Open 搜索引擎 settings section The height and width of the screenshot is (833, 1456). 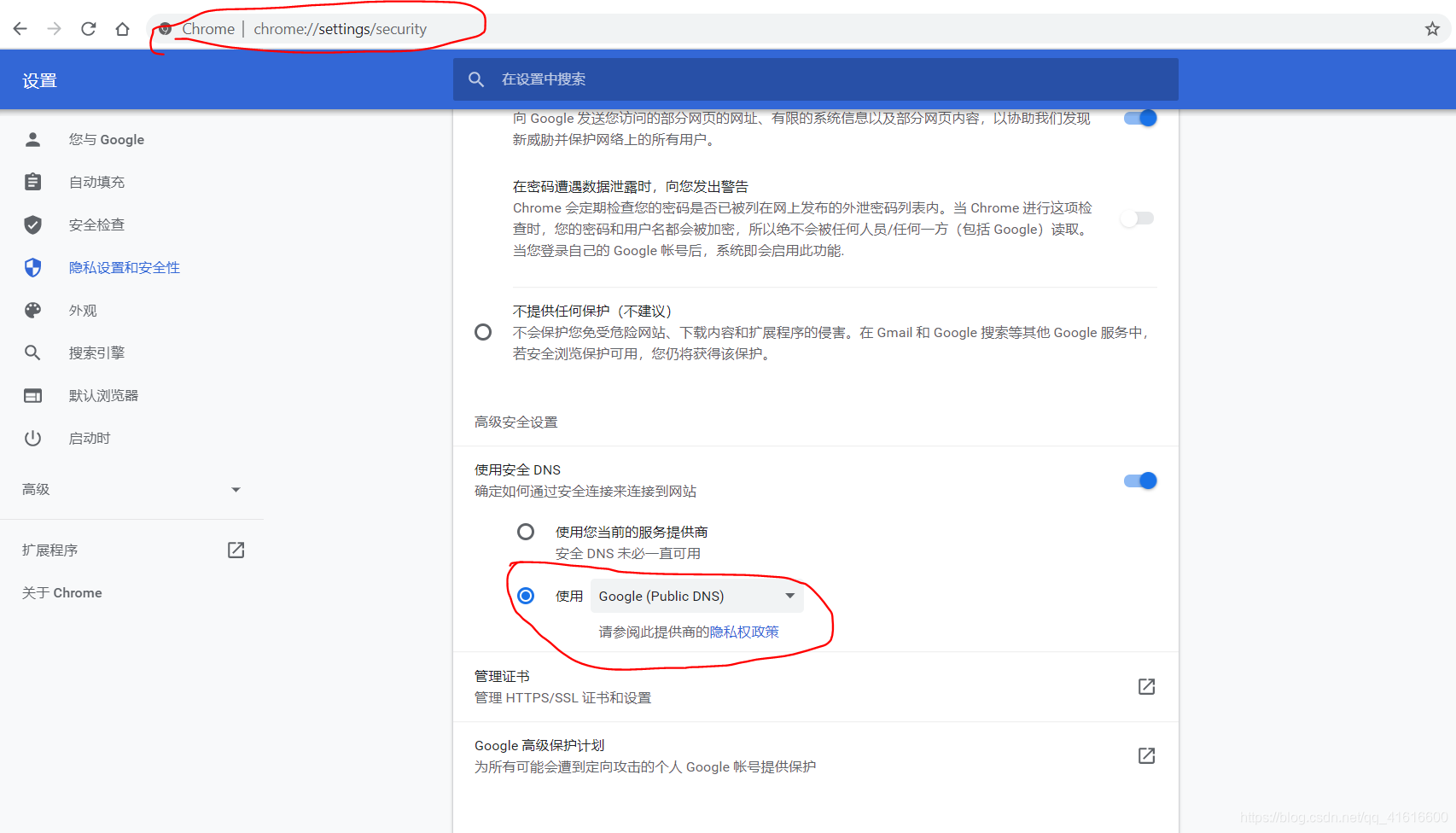pyautogui.click(x=96, y=352)
